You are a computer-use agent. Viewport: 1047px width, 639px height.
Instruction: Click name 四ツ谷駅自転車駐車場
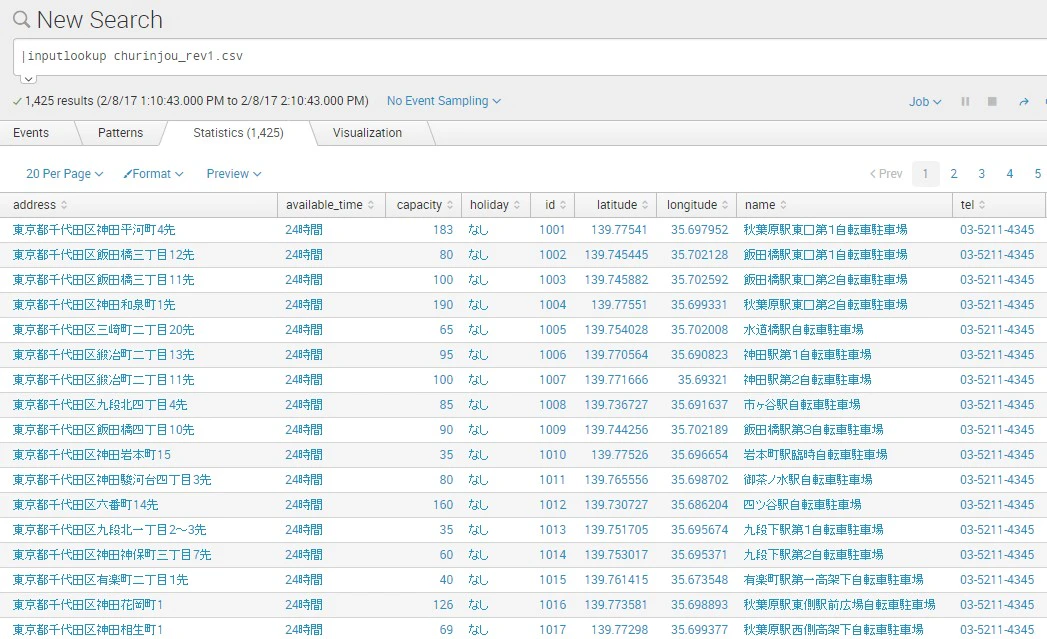(x=803, y=505)
